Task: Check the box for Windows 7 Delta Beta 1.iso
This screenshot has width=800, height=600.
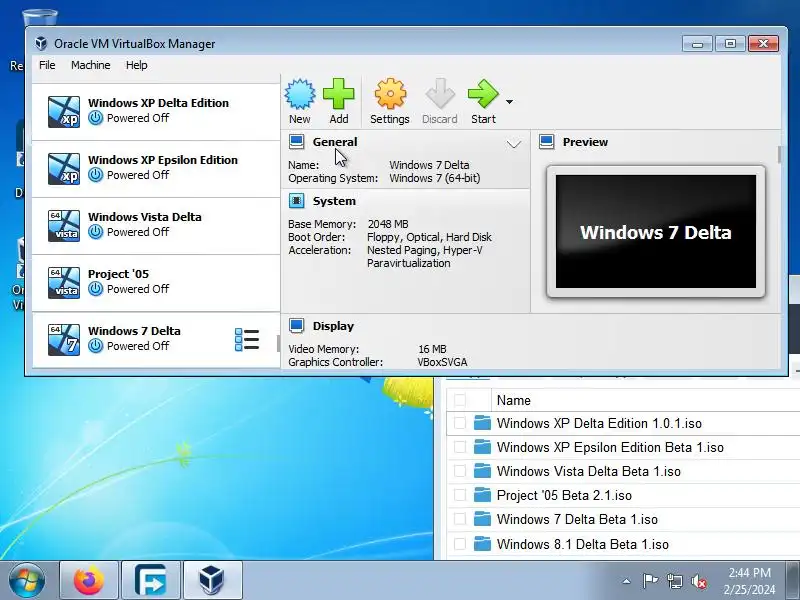Action: tap(460, 519)
